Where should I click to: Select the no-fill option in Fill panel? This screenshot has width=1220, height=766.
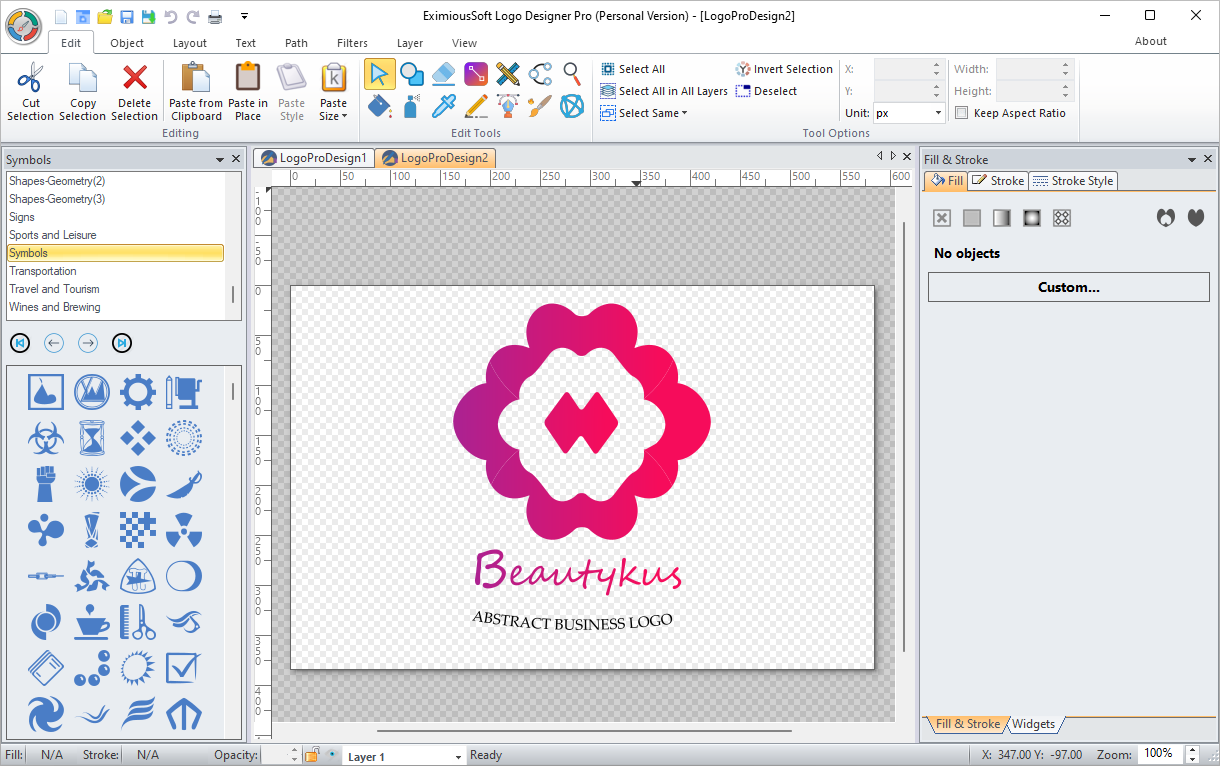941,217
